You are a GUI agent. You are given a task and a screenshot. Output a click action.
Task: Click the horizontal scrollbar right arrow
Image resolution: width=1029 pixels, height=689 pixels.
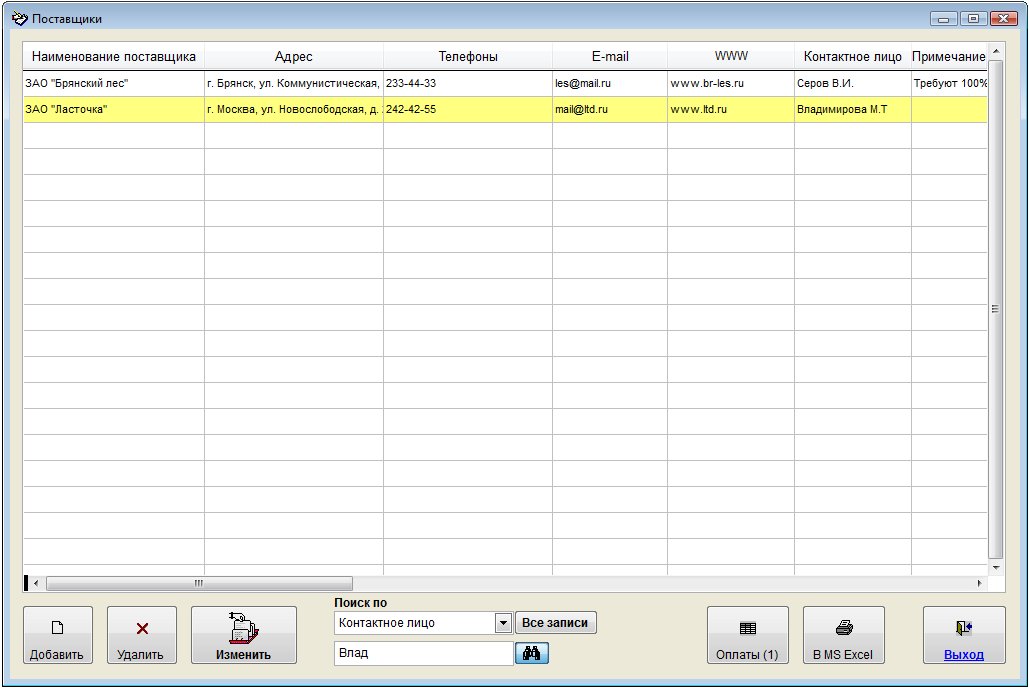[979, 583]
